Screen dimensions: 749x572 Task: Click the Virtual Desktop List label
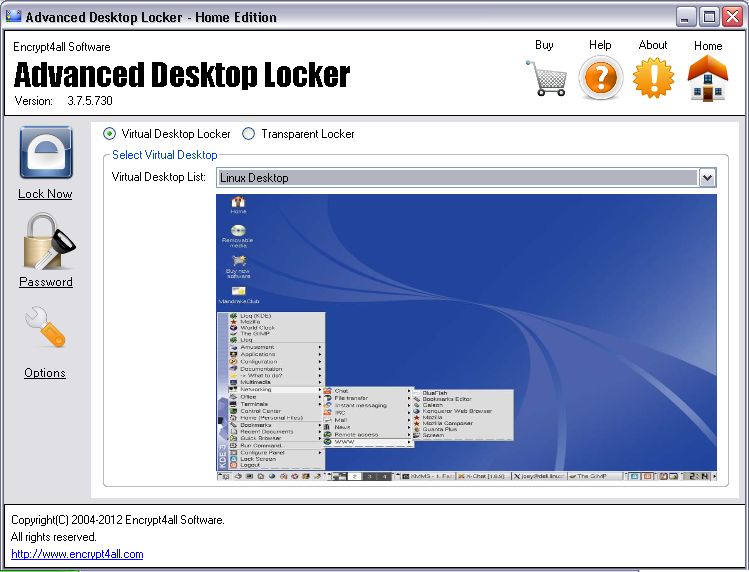159,177
